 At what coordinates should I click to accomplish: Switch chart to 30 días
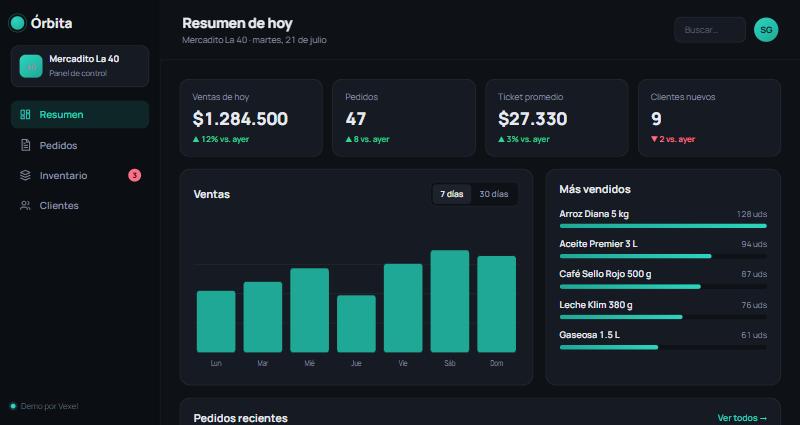[x=493, y=194]
